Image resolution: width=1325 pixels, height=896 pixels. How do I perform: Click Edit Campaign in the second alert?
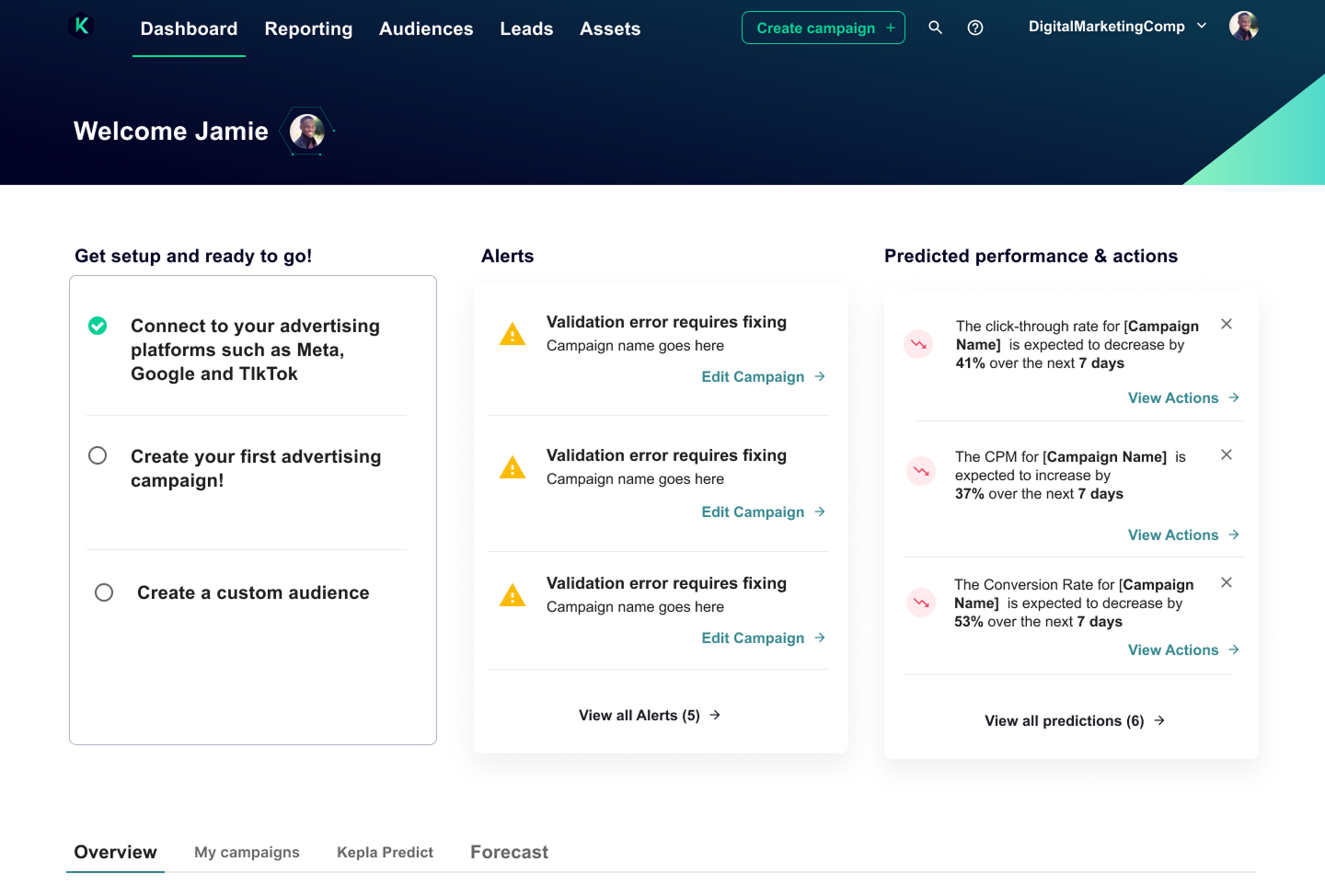(x=763, y=511)
